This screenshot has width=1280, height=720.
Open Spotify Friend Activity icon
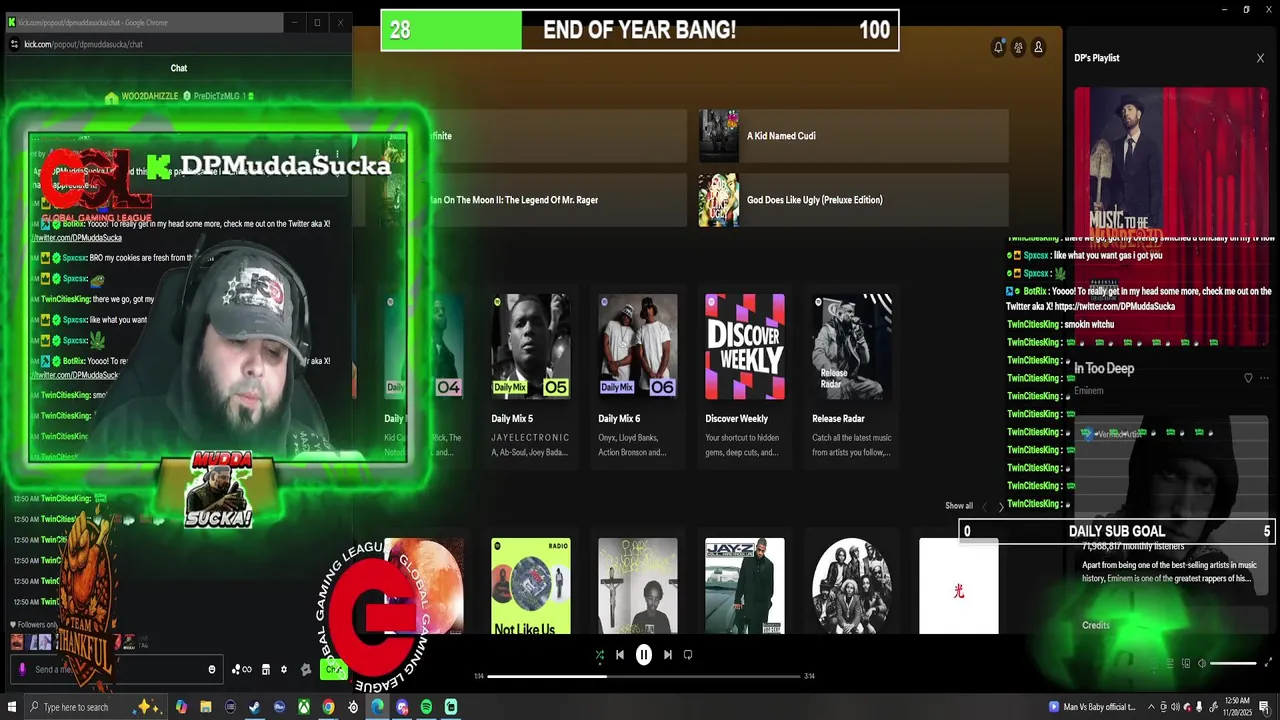[x=1018, y=47]
